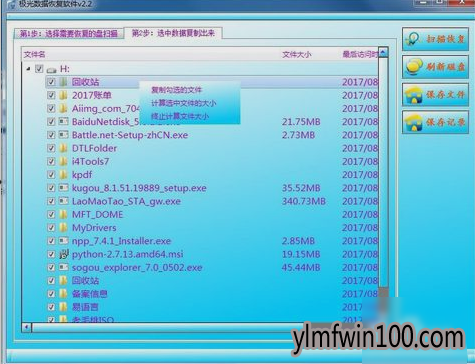Uncheck the 2017账单 folder checkbox
Image resolution: width=475 pixels, height=364 pixels.
(x=51, y=95)
